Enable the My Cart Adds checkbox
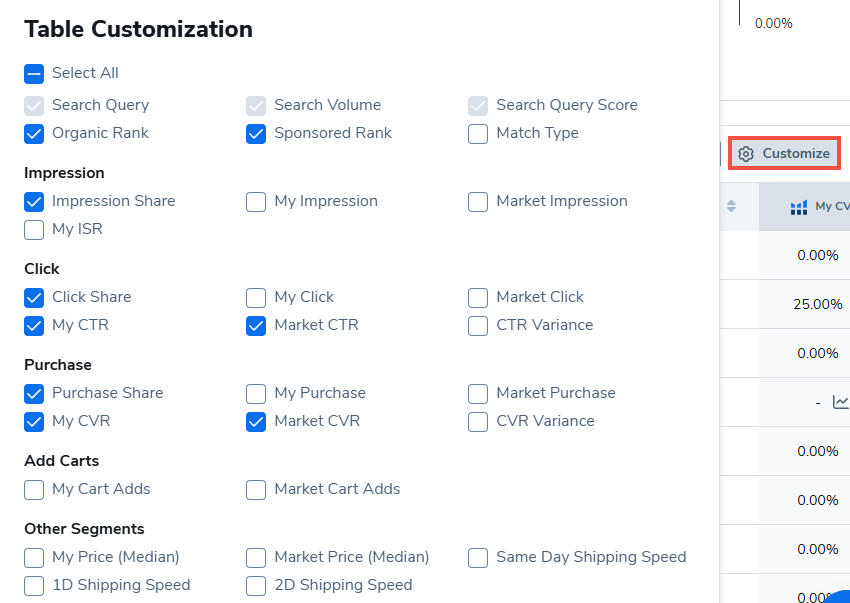The image size is (850, 603). 32,489
